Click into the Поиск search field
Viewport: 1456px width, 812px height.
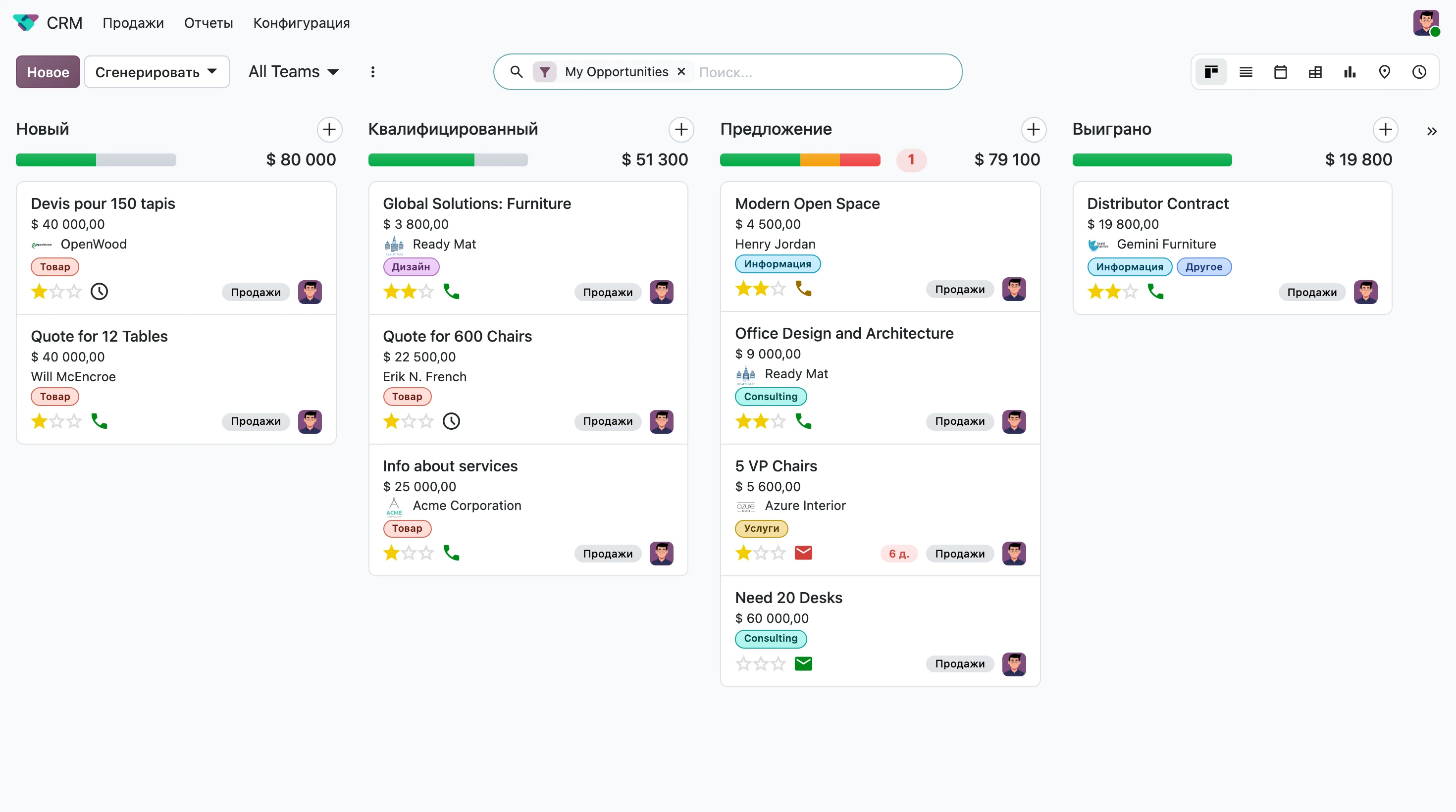[x=825, y=72]
